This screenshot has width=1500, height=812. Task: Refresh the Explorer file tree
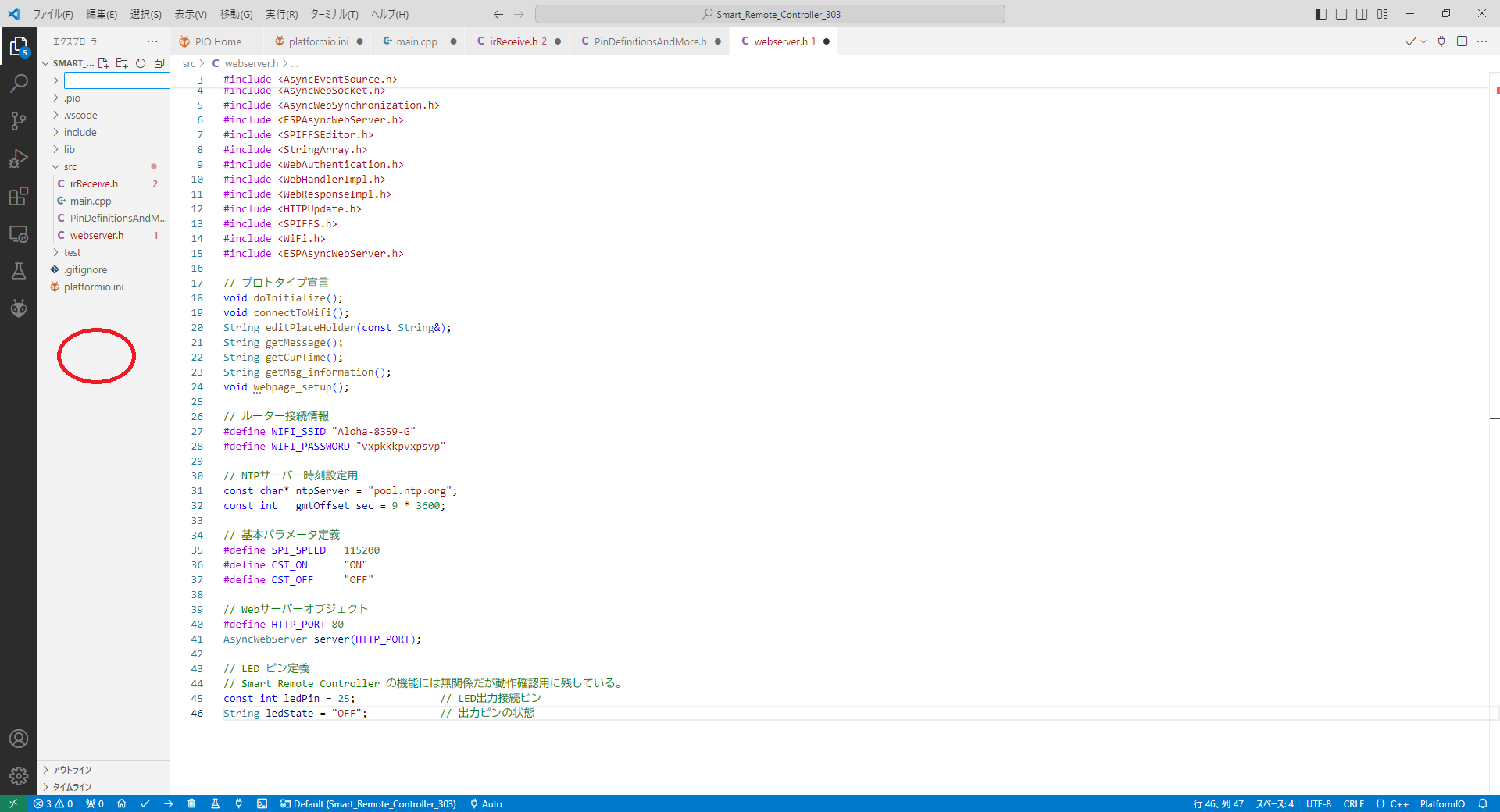point(141,63)
